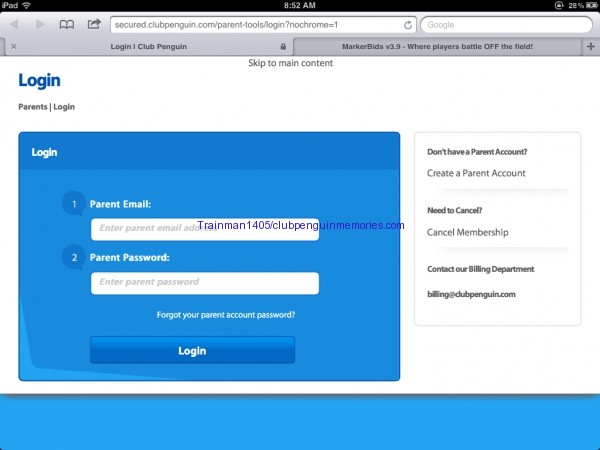
Task: Click Forgot your parent account password
Action: (x=225, y=315)
